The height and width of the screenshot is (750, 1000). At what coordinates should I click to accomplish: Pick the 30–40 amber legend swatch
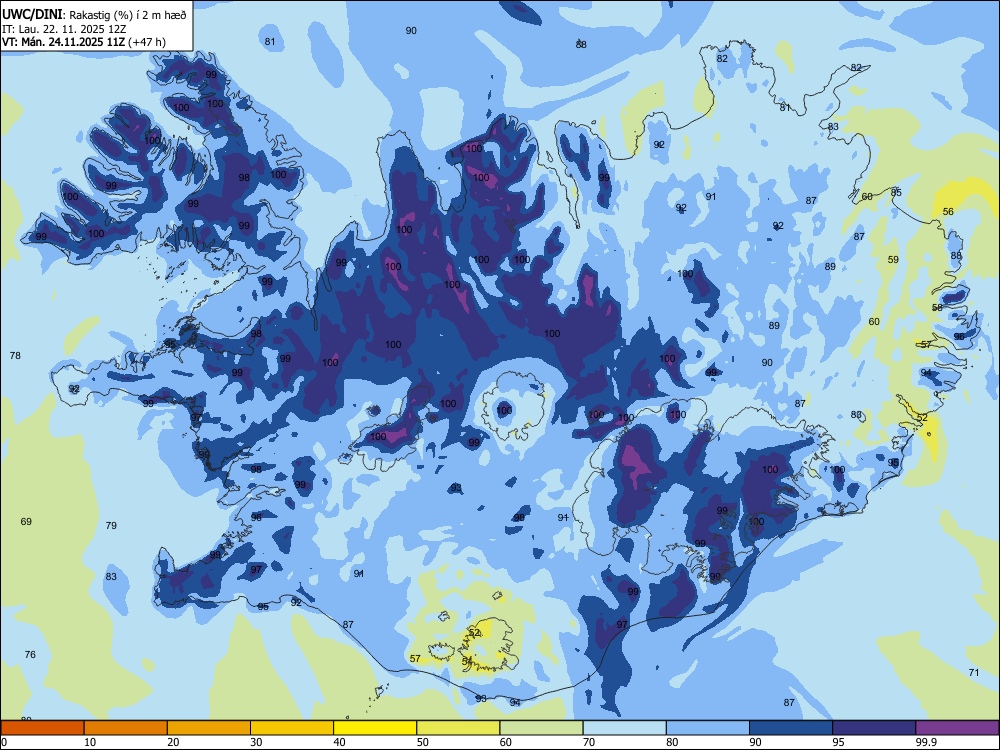coord(292,728)
